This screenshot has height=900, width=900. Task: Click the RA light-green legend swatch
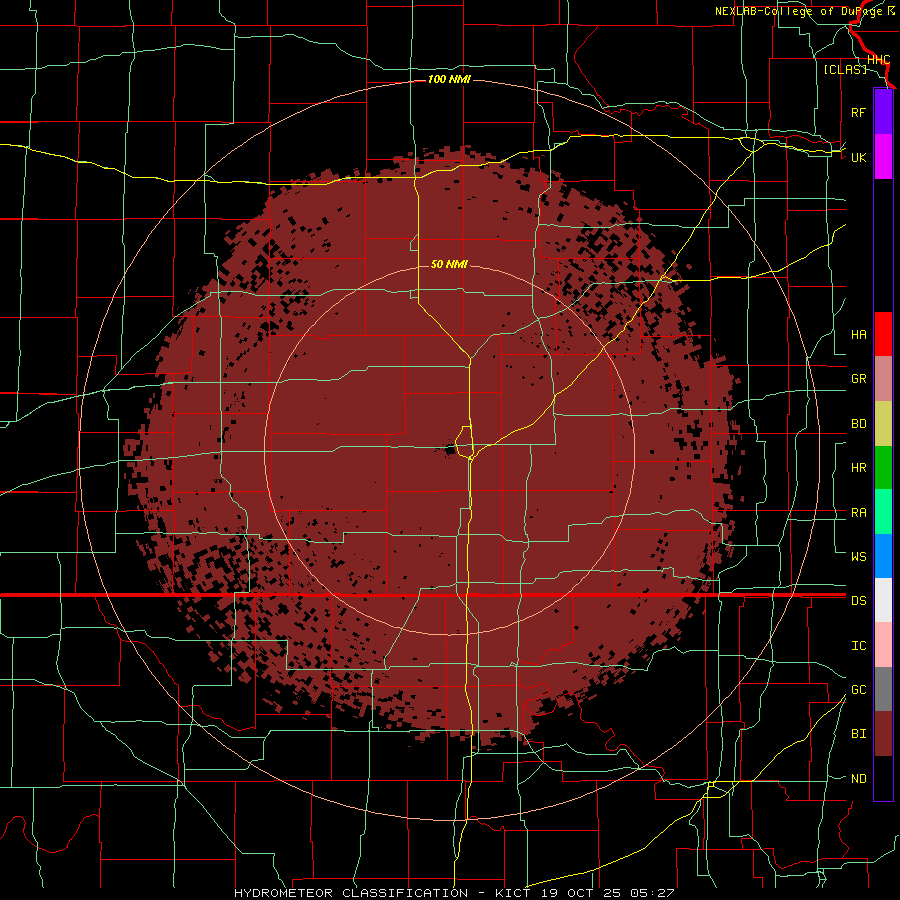tap(883, 512)
